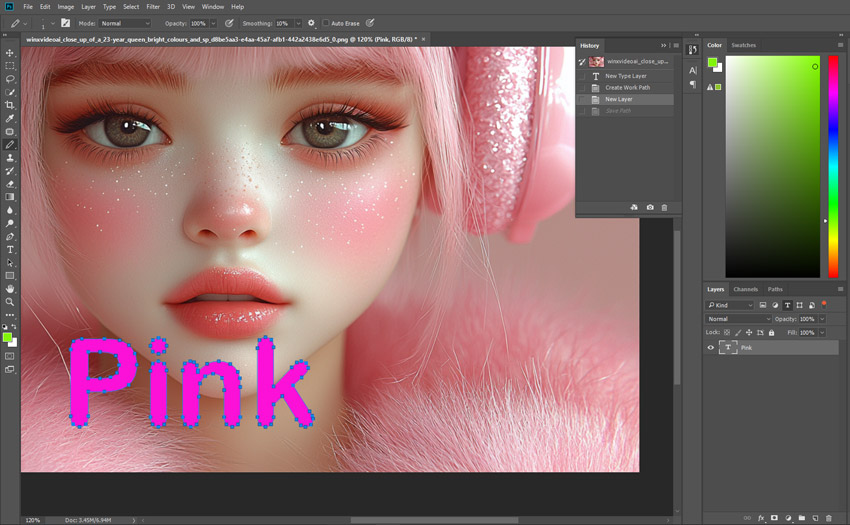850x525 pixels.
Task: Pick the Zoom tool in toolbar
Action: (10, 301)
